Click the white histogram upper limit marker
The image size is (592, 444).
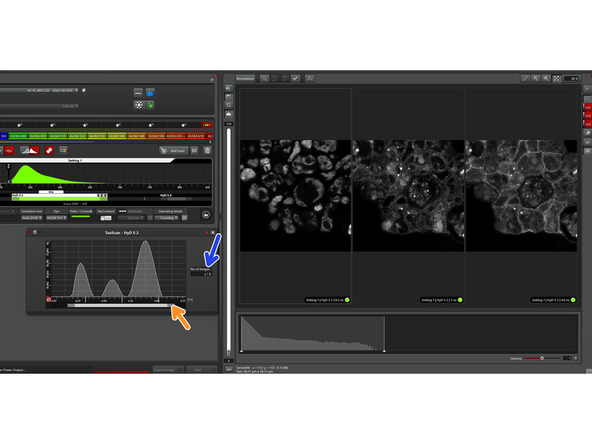pos(384,351)
